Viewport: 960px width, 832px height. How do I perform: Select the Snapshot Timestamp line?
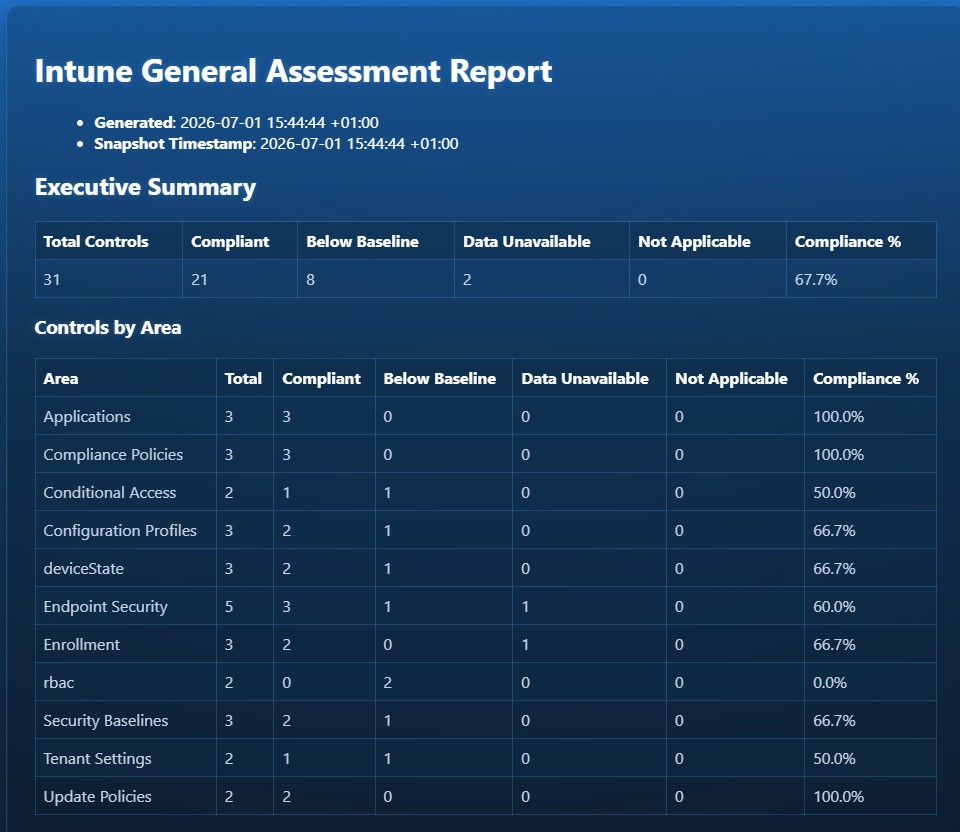tap(276, 144)
